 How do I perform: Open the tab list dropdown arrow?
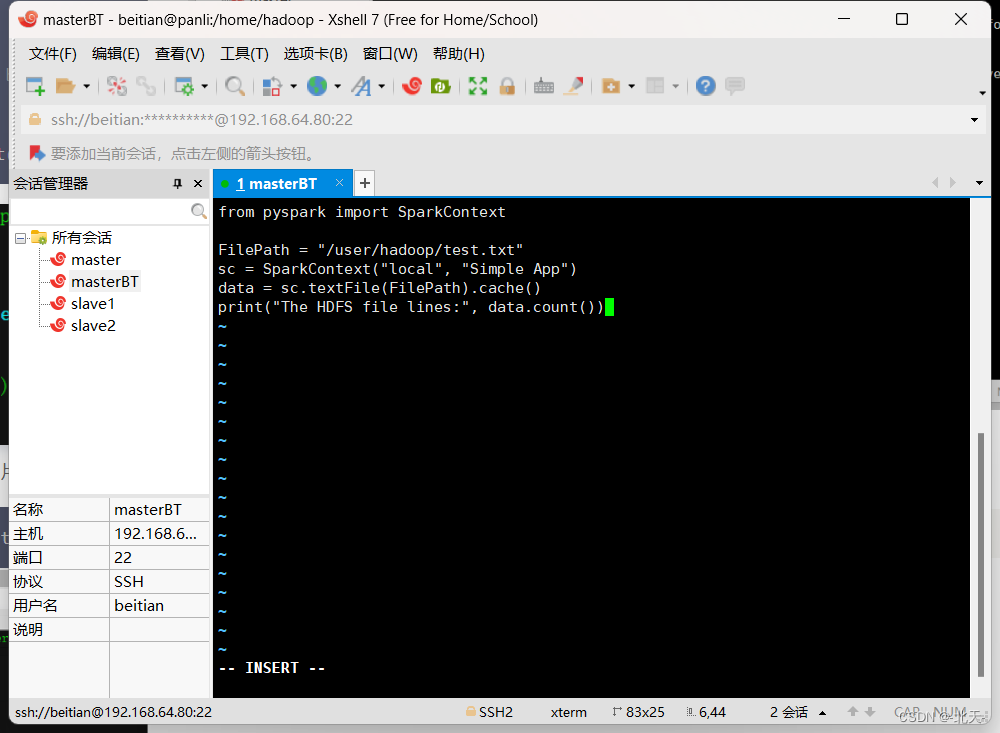979,183
